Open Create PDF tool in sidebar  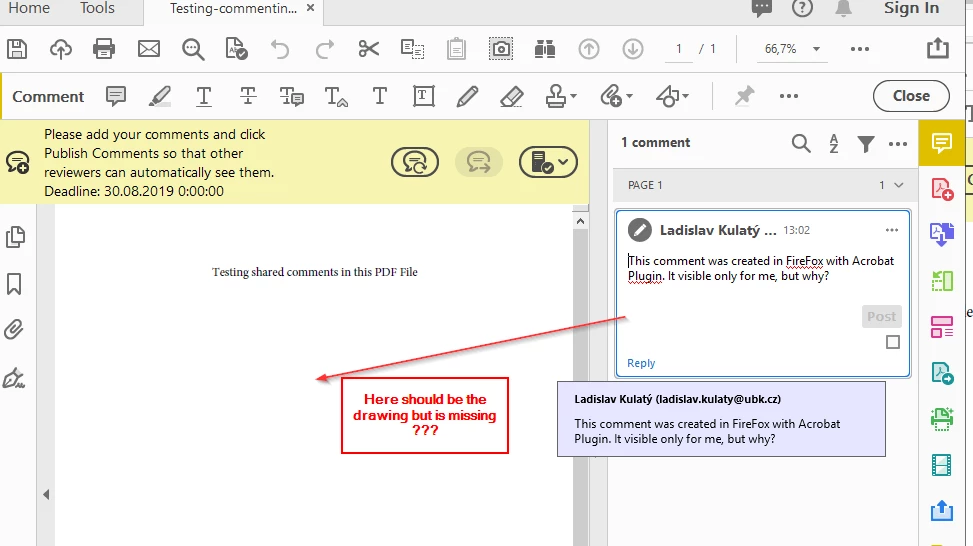pos(942,189)
